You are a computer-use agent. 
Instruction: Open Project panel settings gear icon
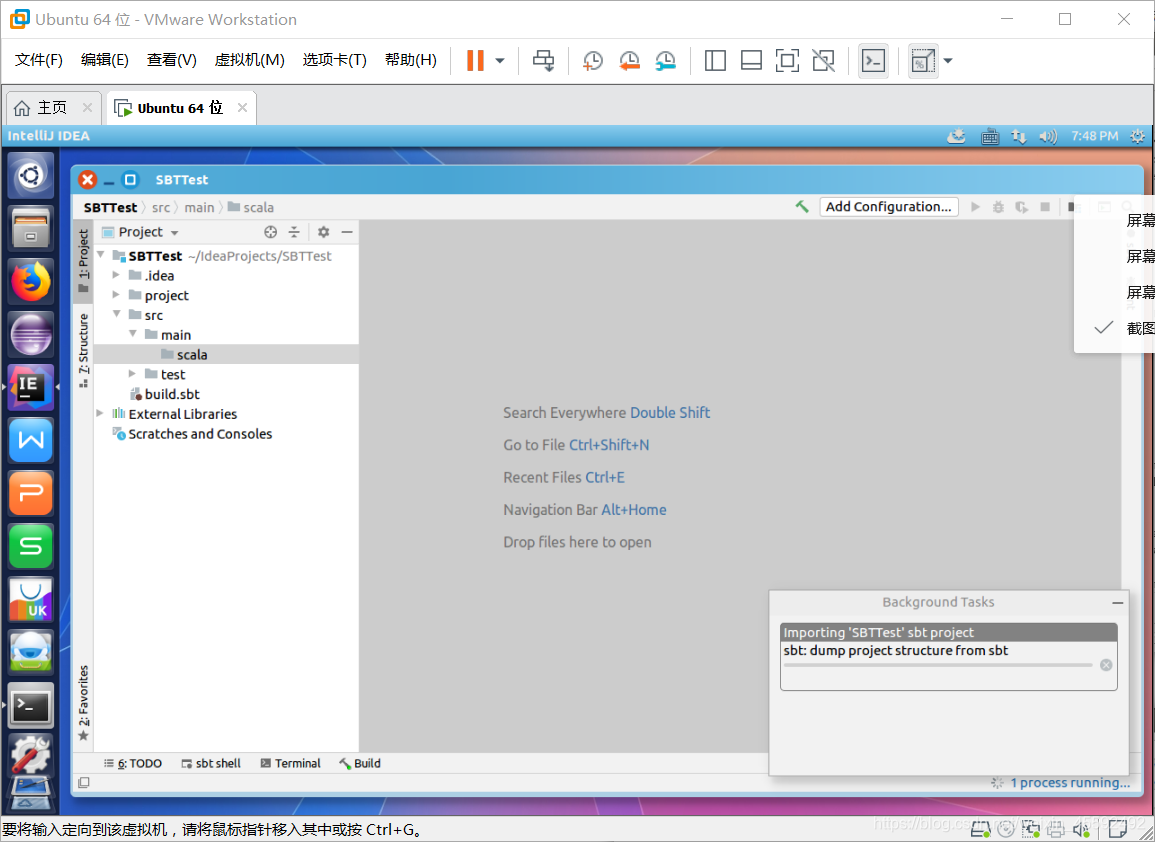pyautogui.click(x=322, y=231)
